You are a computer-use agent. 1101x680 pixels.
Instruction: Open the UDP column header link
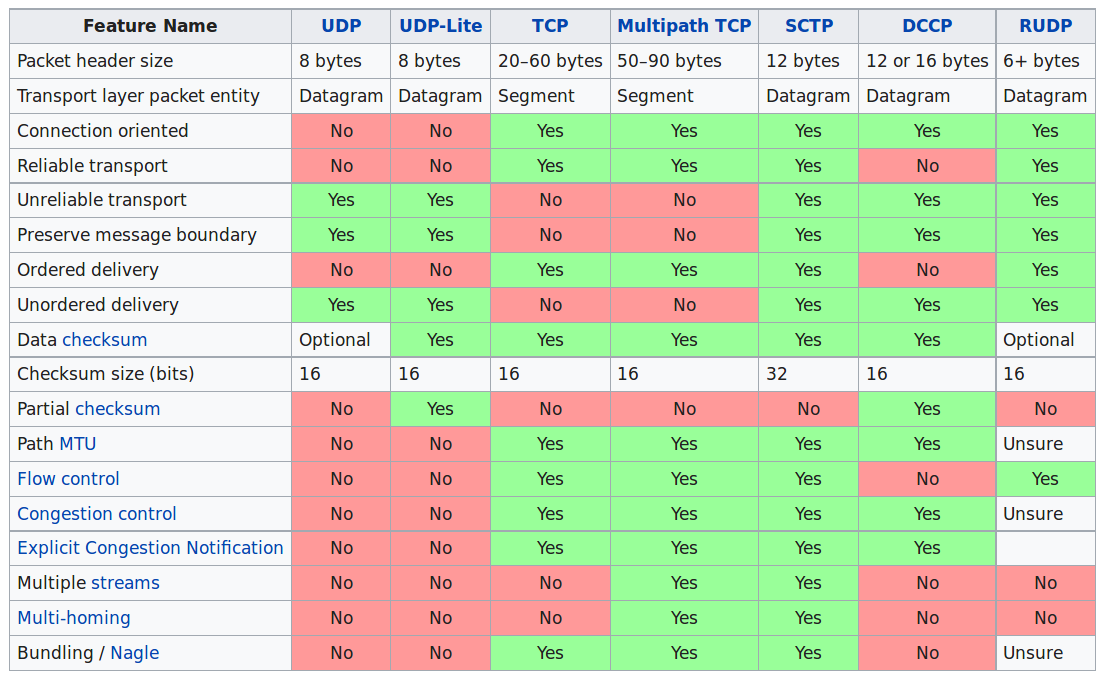coord(341,26)
